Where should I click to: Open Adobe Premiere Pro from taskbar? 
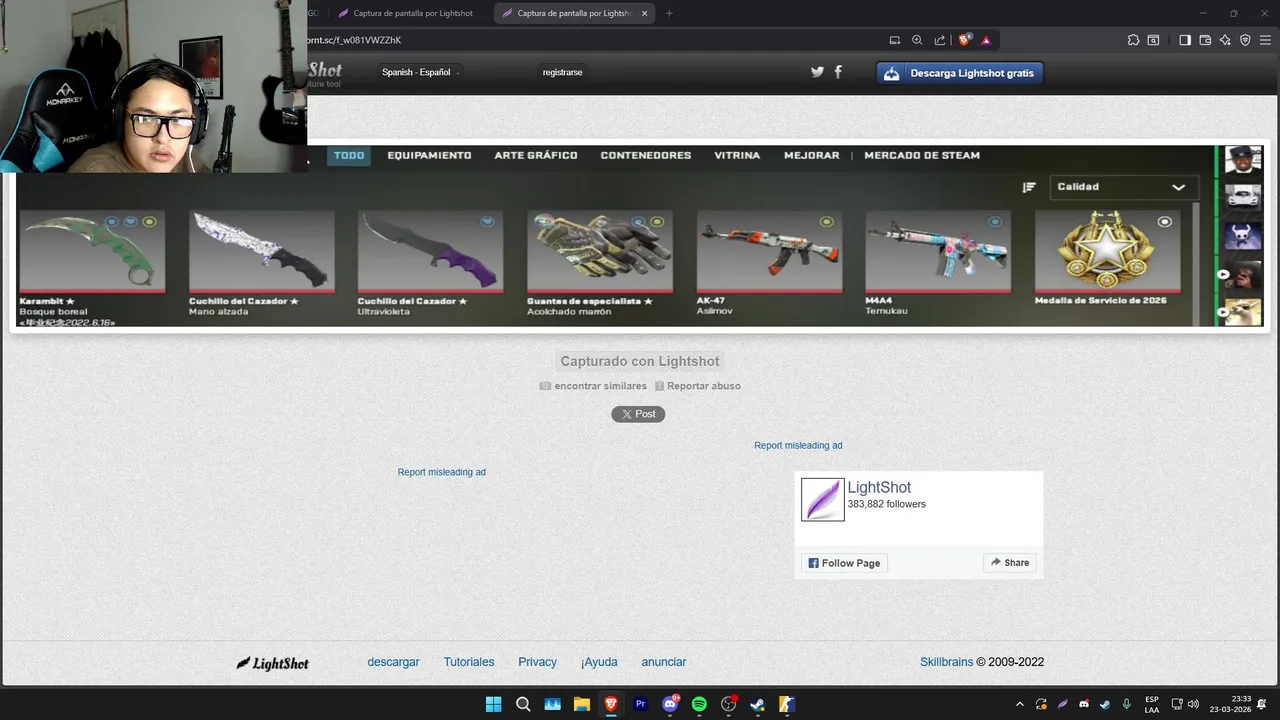[641, 704]
